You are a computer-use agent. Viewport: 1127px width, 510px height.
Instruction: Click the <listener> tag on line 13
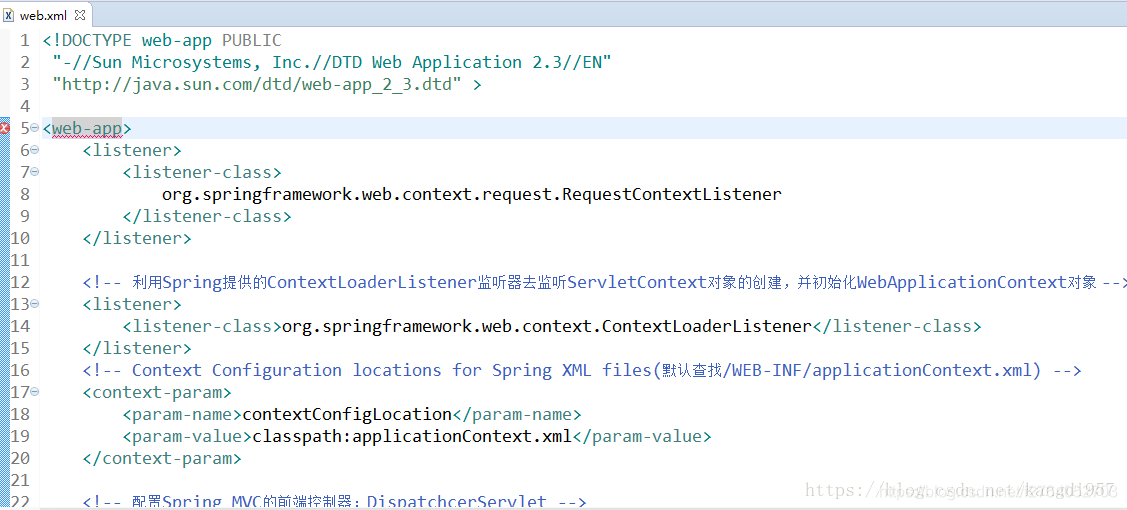pyautogui.click(x=132, y=305)
